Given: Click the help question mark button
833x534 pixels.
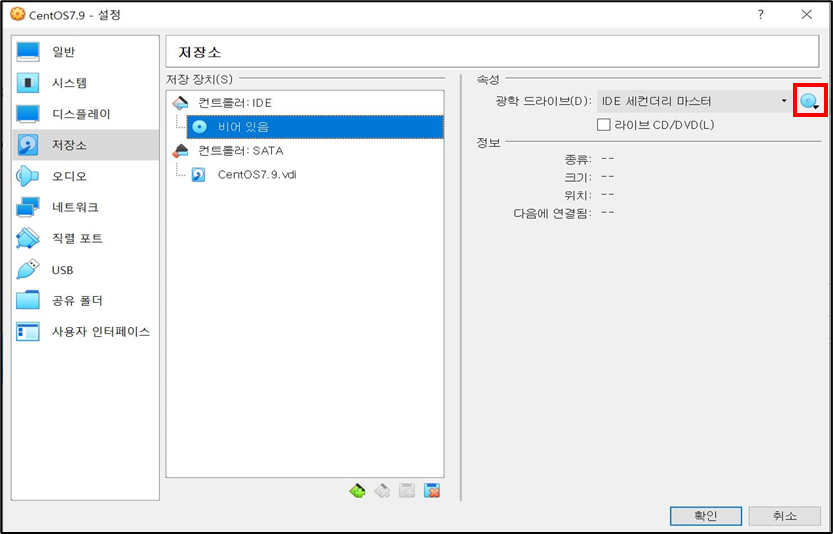Looking at the screenshot, I should tap(761, 14).
